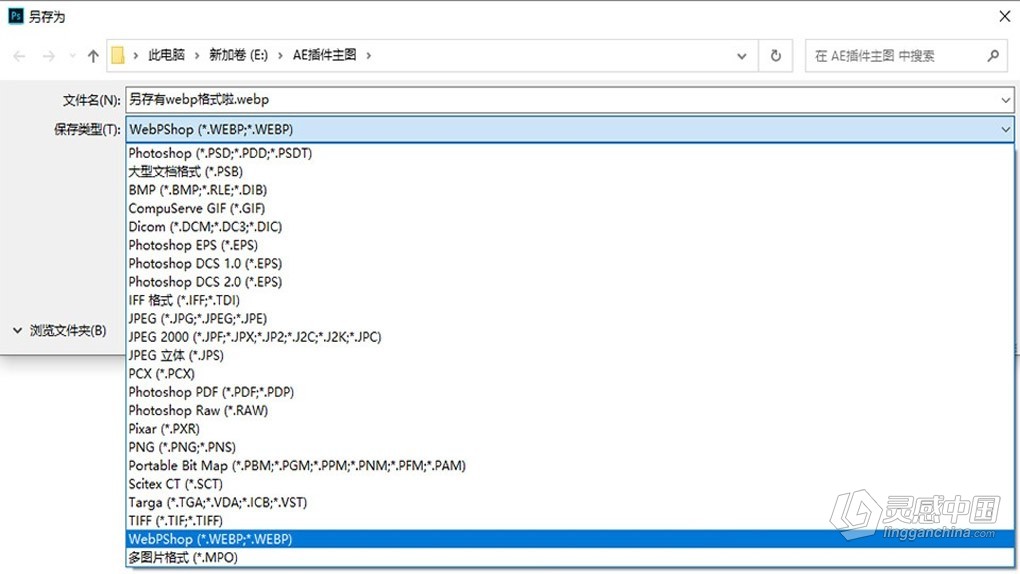This screenshot has height=574, width=1020.
Task: Open the address bar history dropdown
Action: click(742, 56)
